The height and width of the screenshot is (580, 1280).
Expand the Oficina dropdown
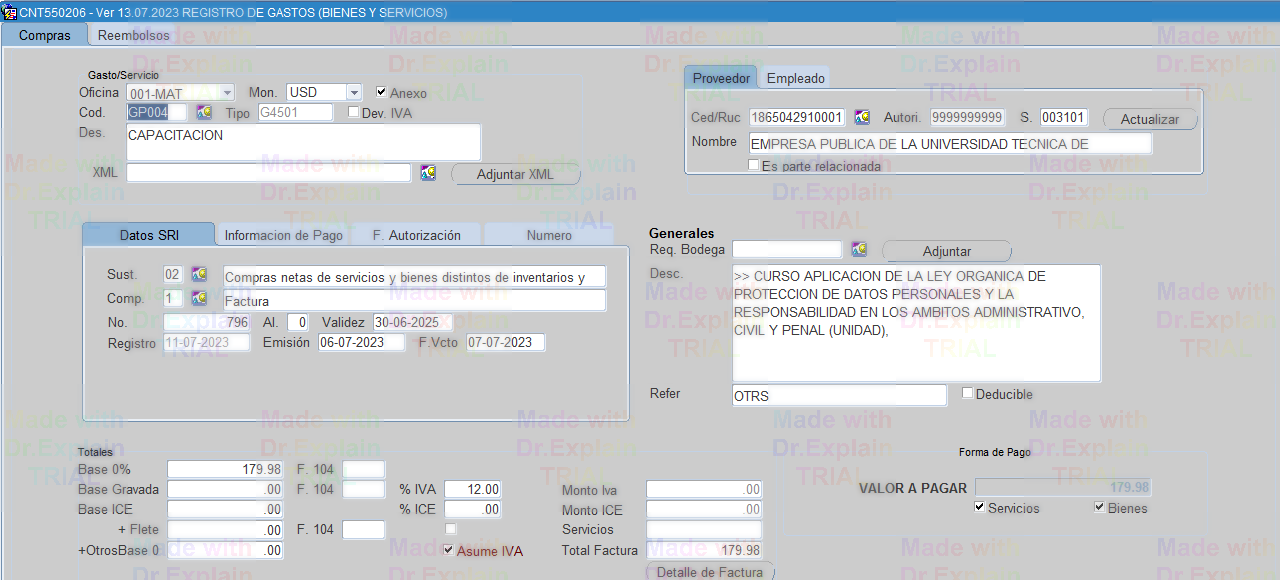[x=227, y=92]
